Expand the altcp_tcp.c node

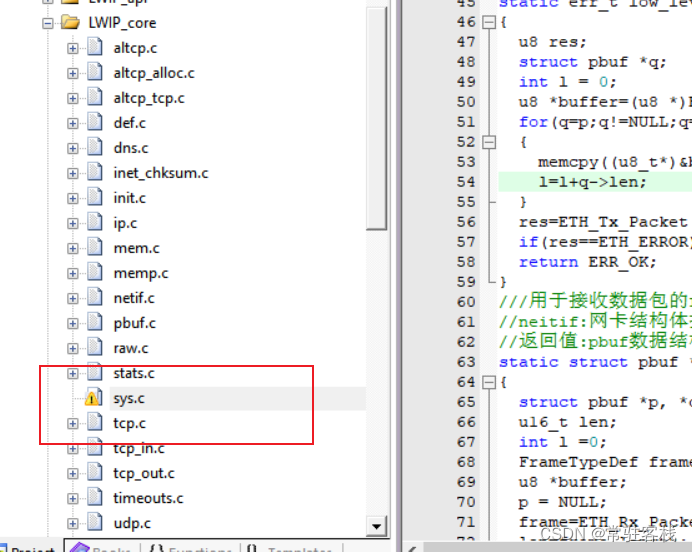coord(73,98)
